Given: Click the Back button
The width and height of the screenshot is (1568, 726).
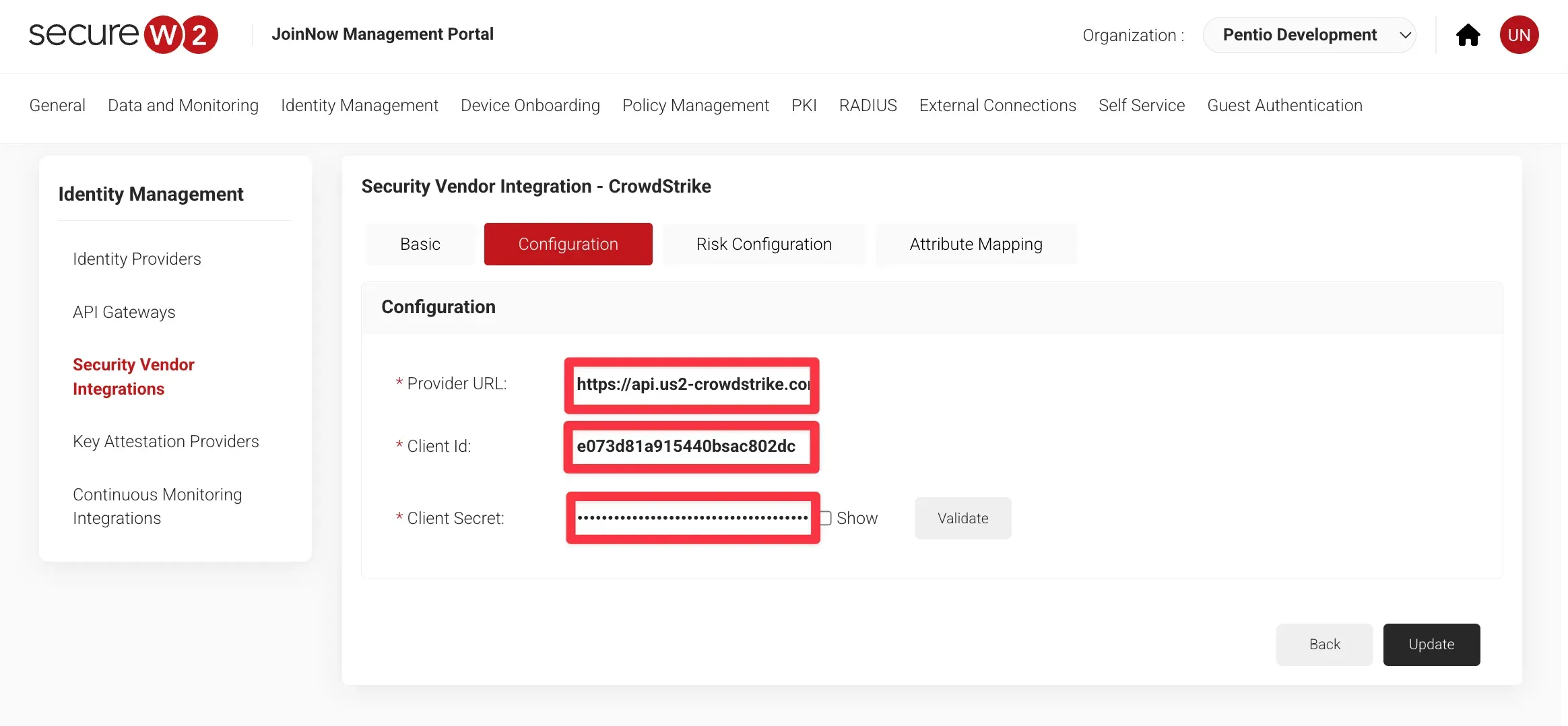Looking at the screenshot, I should (x=1324, y=645).
